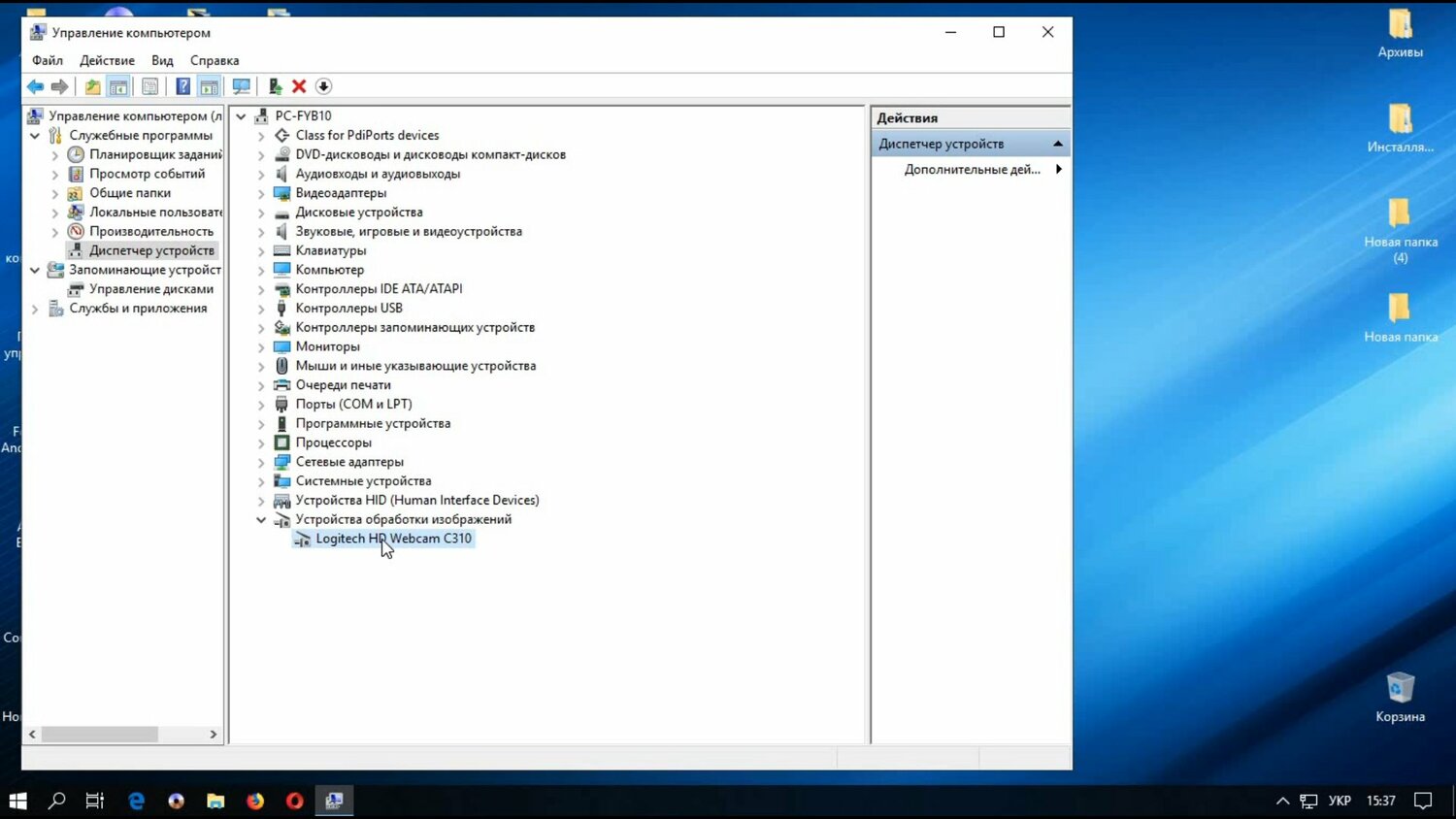Show hidden tray icons chevron
Screen dimensions: 1456x819
click(x=1282, y=801)
